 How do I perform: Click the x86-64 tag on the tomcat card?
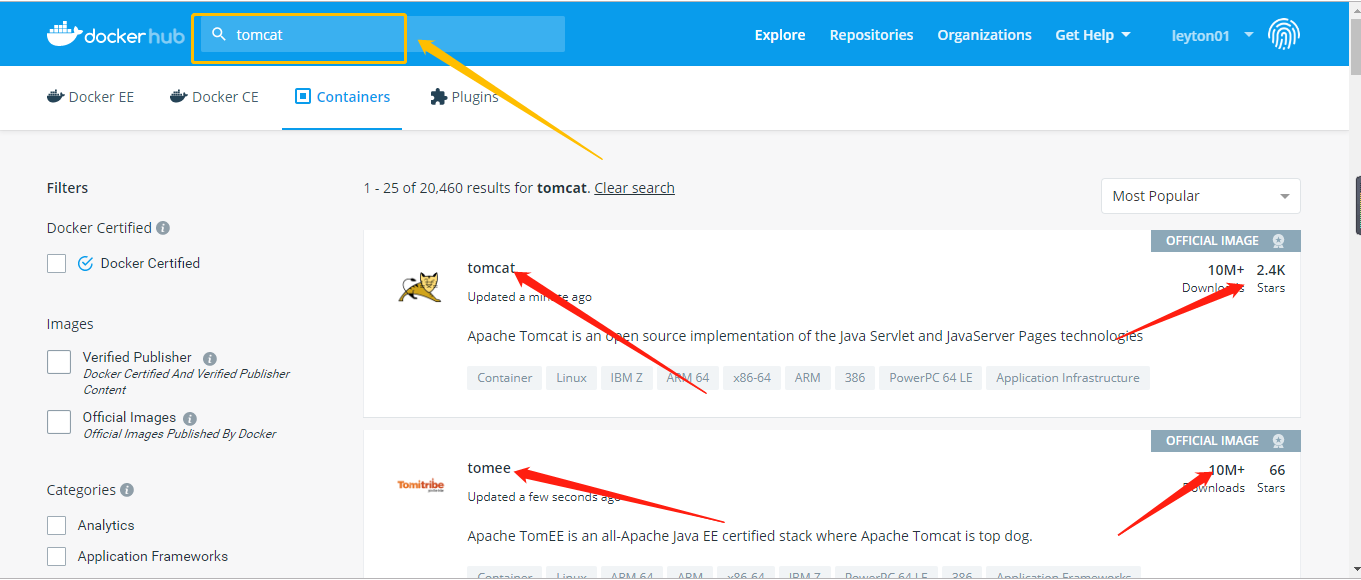752,378
